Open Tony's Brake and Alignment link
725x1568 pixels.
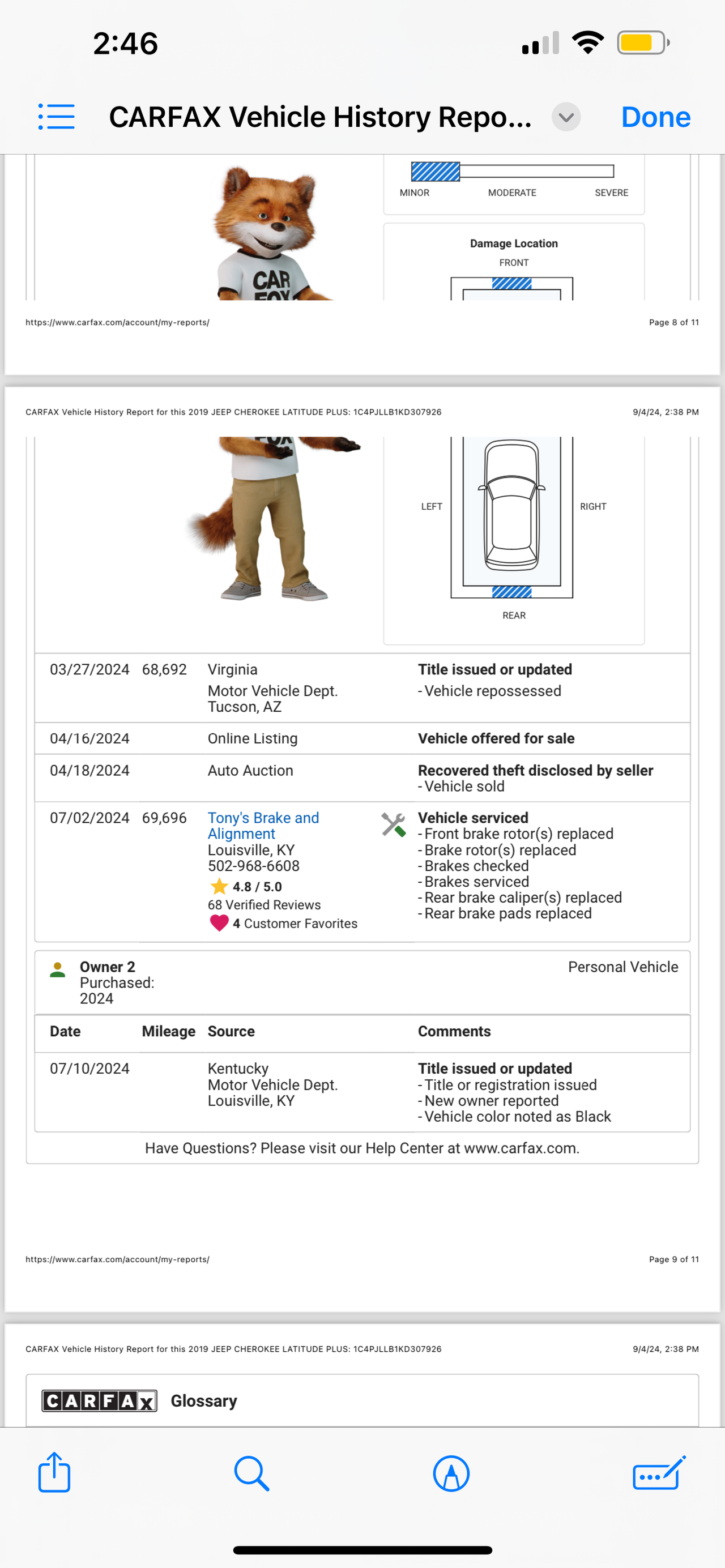coord(263,826)
